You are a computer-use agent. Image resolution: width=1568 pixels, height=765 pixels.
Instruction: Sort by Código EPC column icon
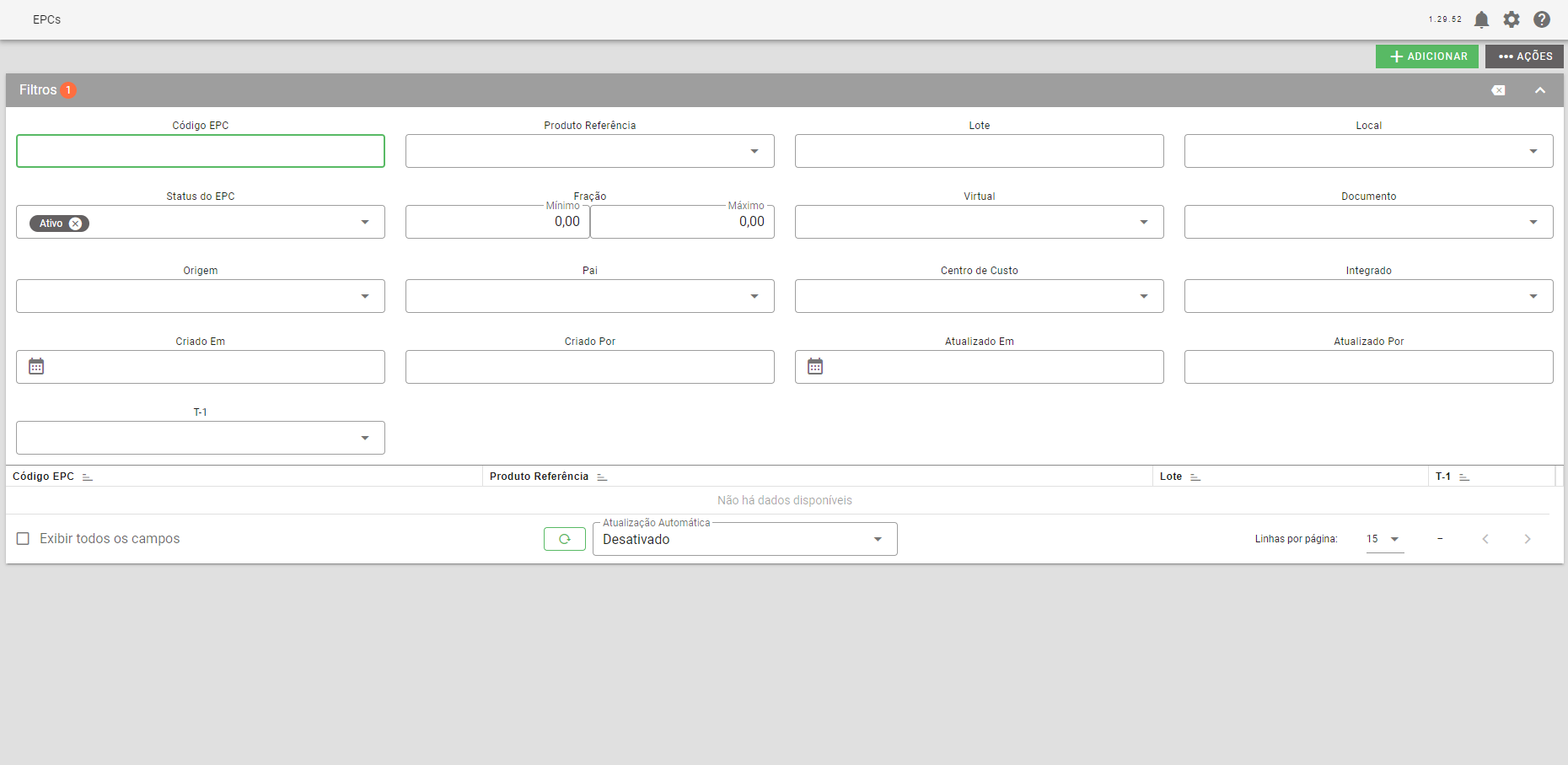click(x=87, y=477)
